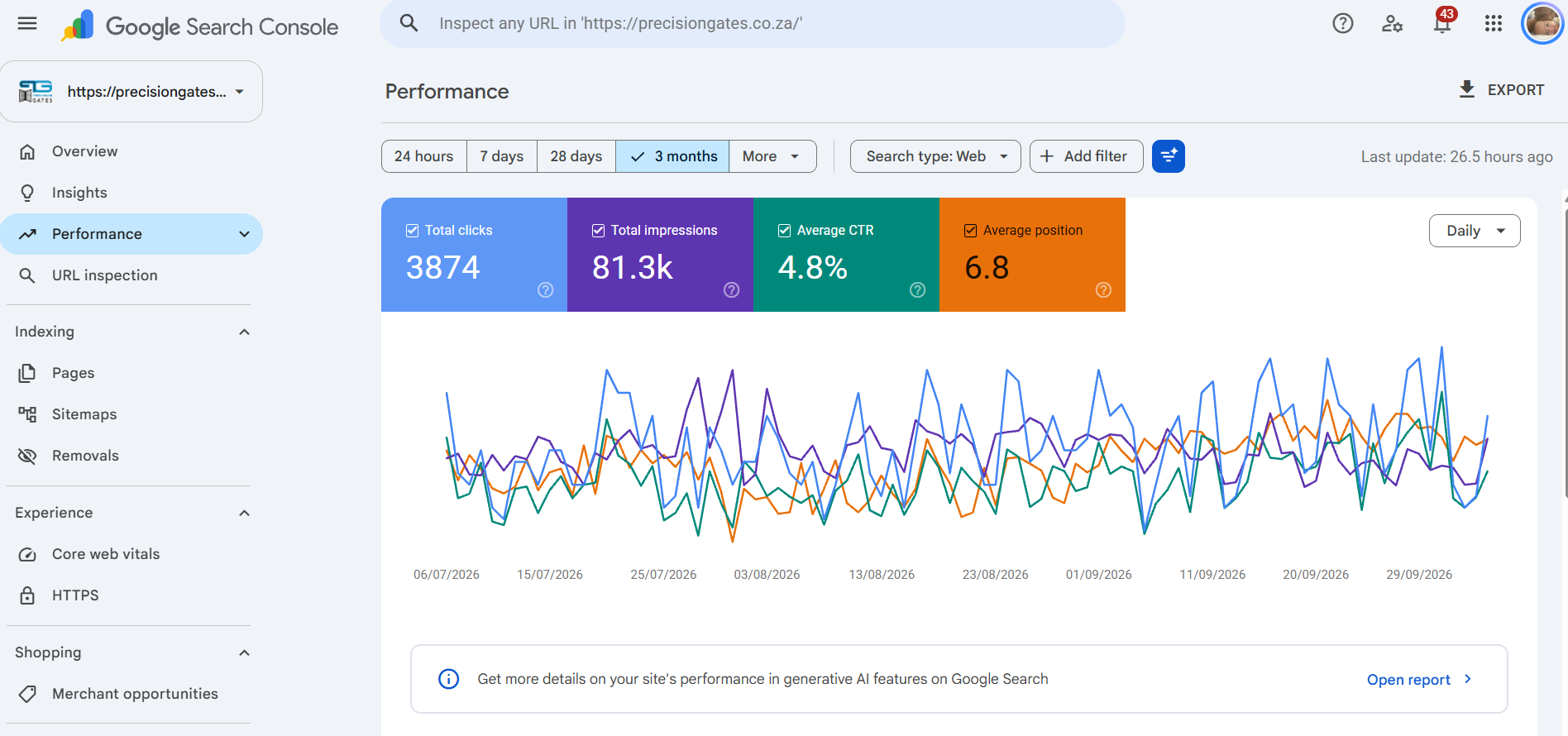Click the Google Search Console logo
Viewport: 1568px width, 736px height.
[x=199, y=26]
